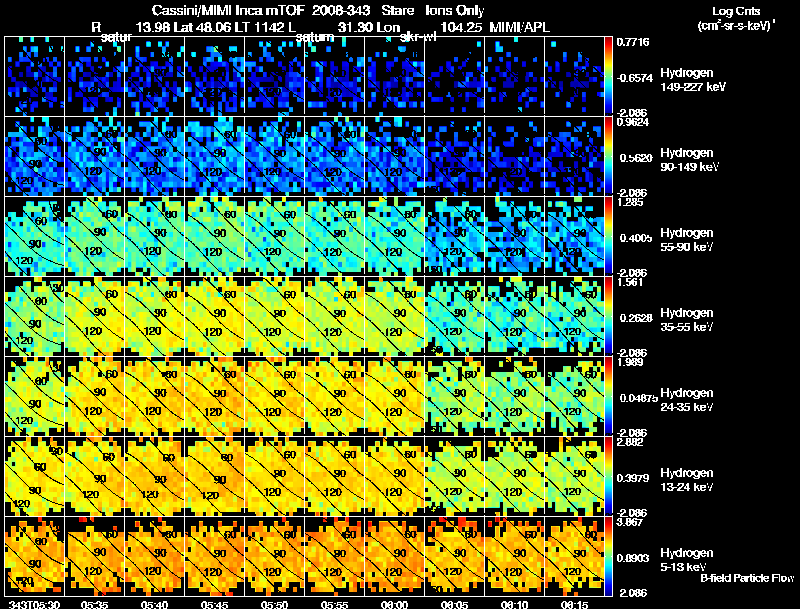Image resolution: width=800 pixels, height=609 pixels.
Task: Open the 24-35 keV panel at 05:50
Action: [x=274, y=396]
